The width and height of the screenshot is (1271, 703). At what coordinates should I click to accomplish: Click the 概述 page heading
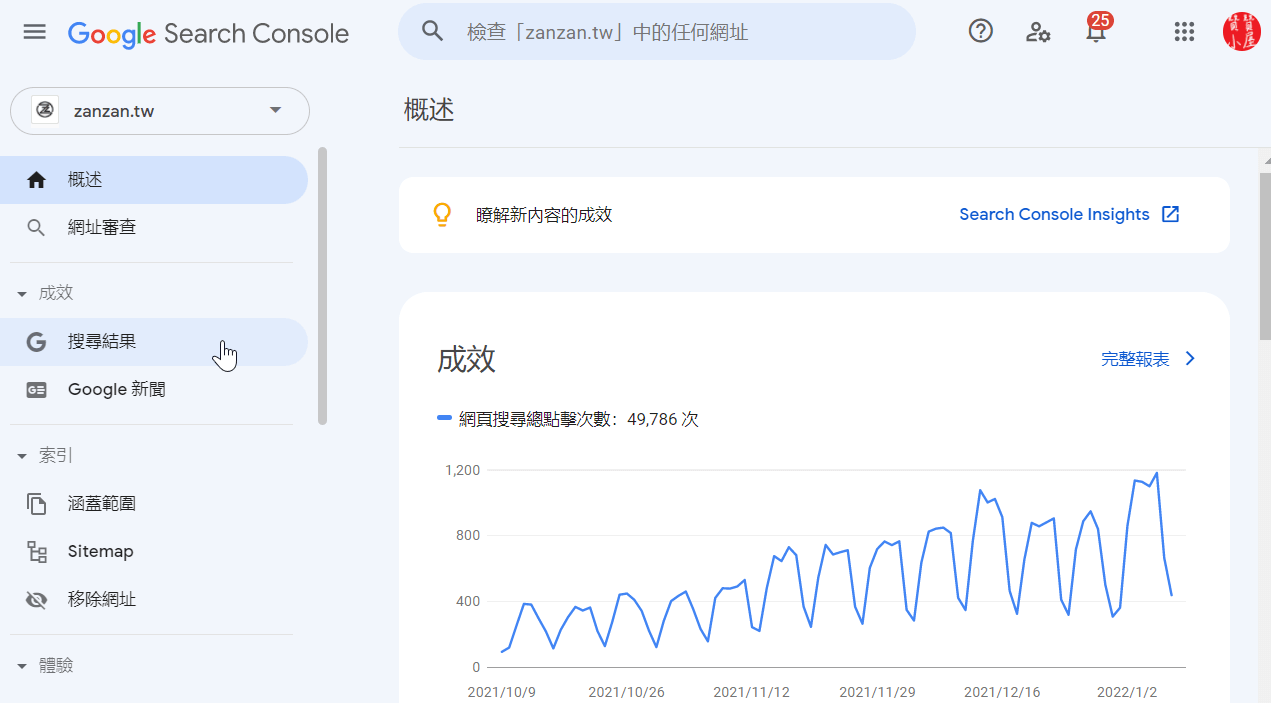tap(429, 110)
